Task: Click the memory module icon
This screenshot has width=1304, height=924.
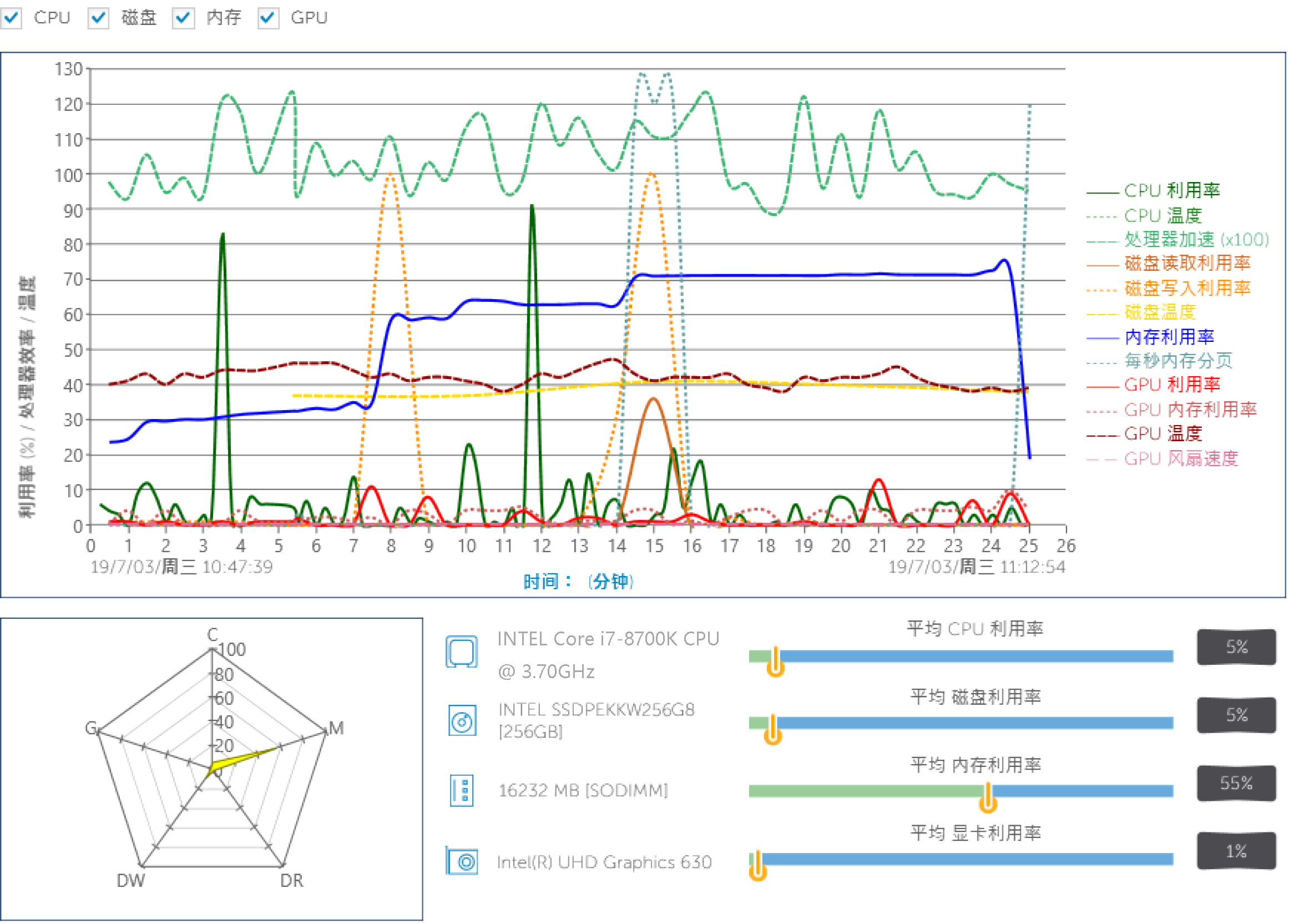Action: (462, 790)
